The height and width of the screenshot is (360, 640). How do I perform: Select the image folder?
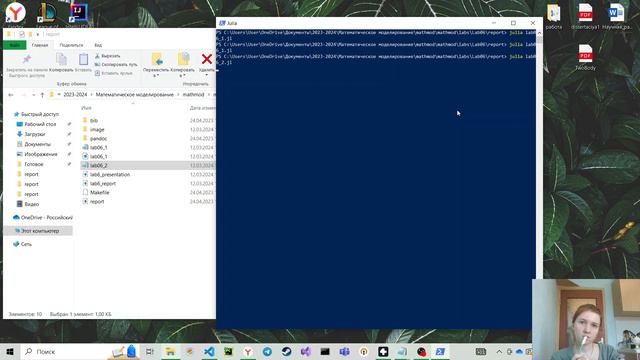click(x=97, y=129)
